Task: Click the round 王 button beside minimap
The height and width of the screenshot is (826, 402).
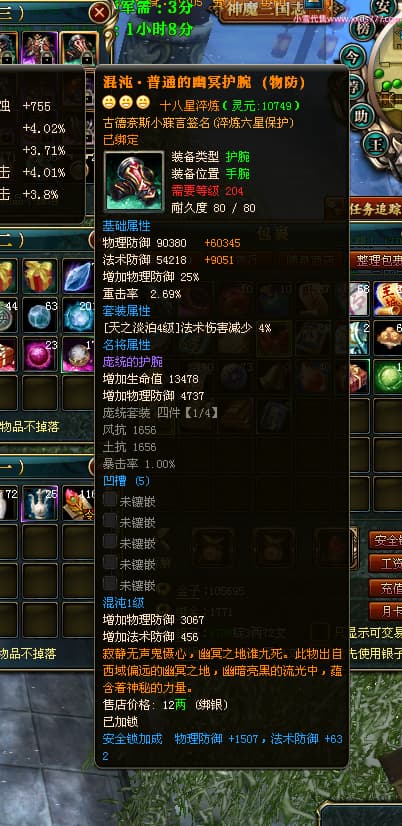Action: 377,143
